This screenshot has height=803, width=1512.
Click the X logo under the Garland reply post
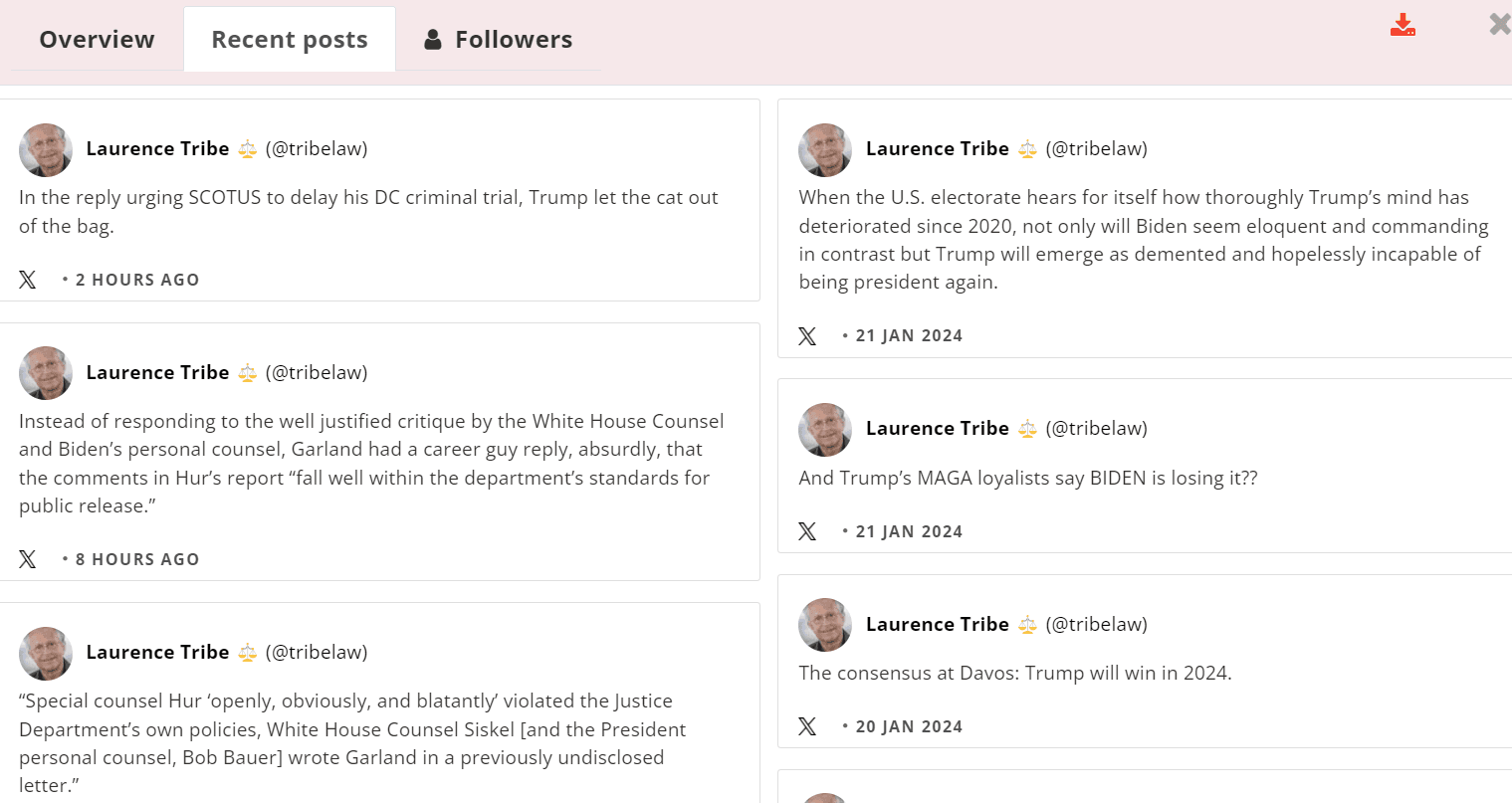[28, 559]
